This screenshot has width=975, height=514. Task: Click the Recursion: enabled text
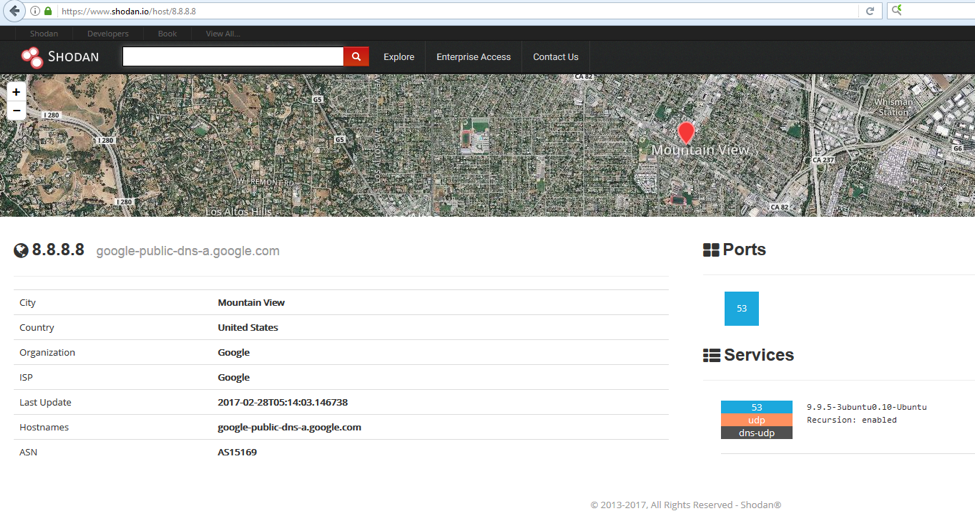tap(851, 420)
